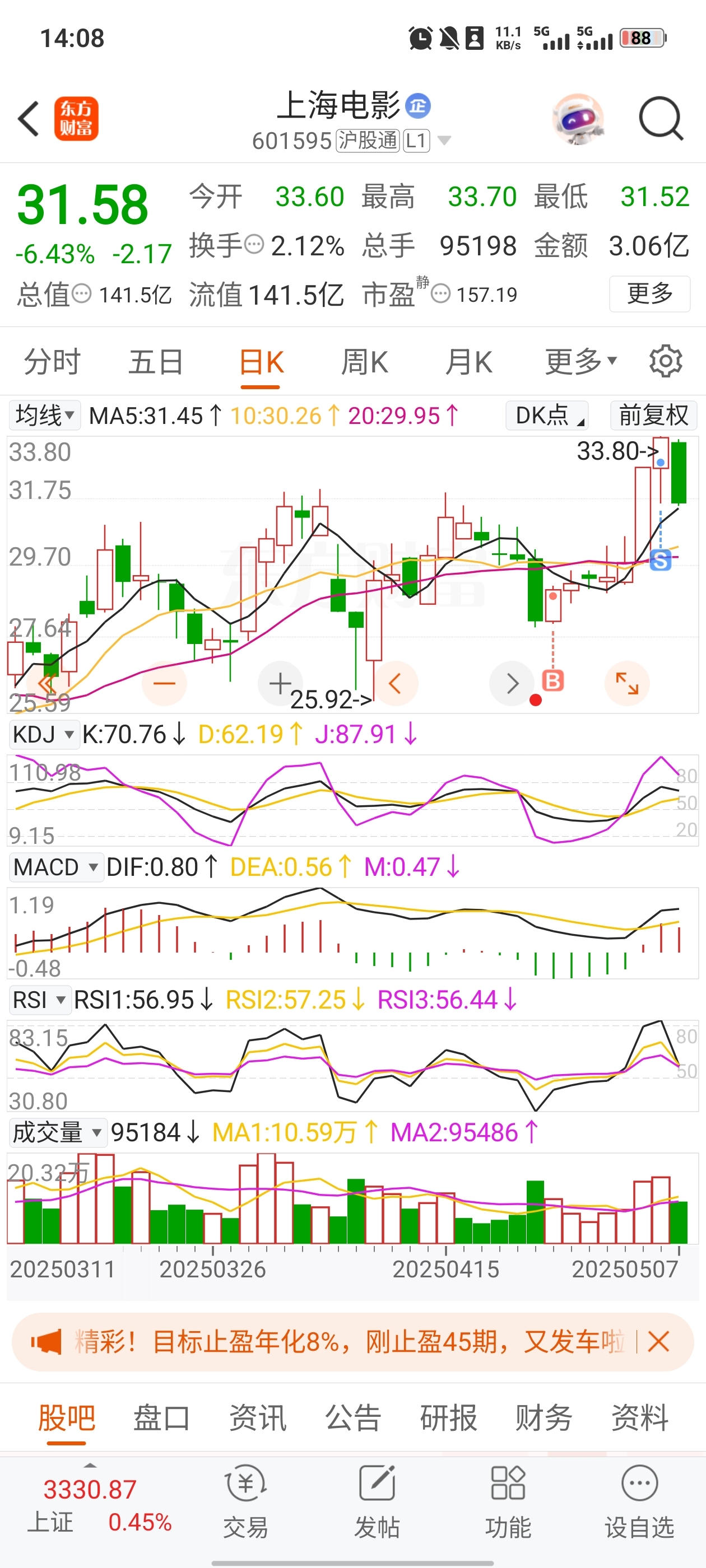Tap the megaphone promotion icon
706x1568 pixels.
coord(46,1342)
